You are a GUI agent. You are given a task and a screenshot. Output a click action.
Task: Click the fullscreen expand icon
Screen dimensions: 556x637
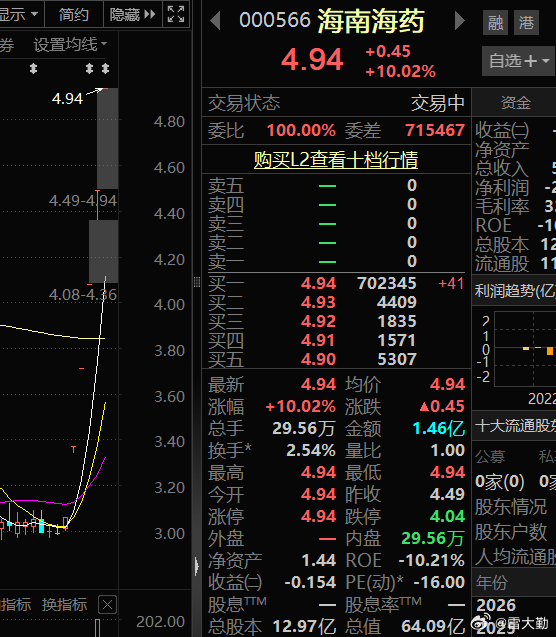[x=176, y=14]
